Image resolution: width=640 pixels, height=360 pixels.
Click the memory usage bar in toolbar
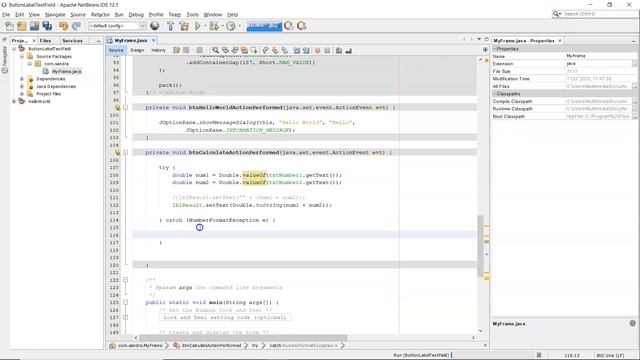click(264, 26)
